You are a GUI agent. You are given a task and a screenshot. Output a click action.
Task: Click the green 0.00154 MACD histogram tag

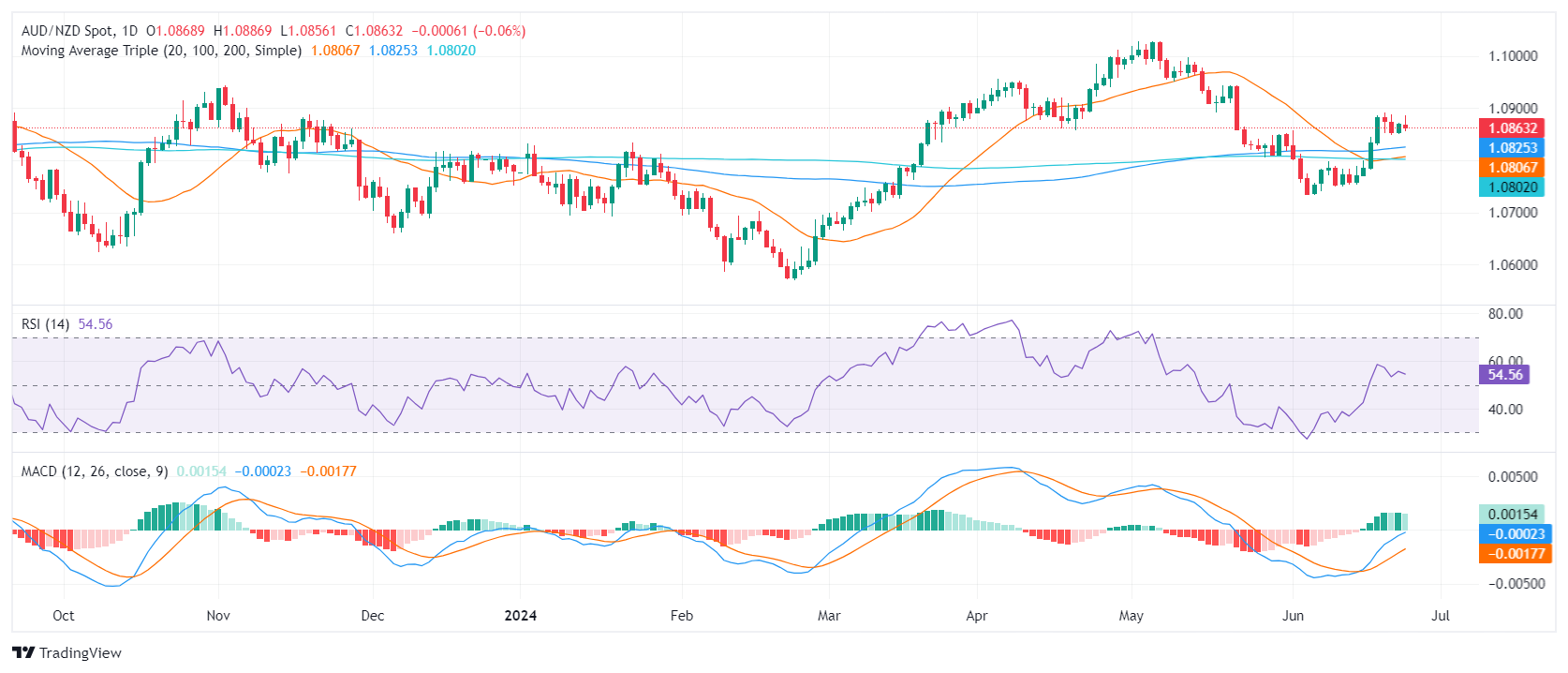point(1512,514)
